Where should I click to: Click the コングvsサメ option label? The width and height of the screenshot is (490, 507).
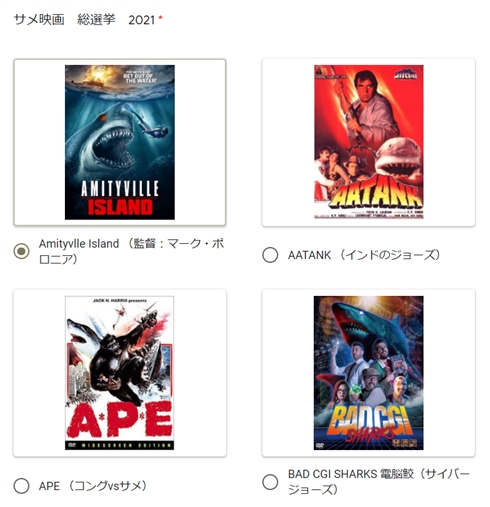pyautogui.click(x=93, y=486)
